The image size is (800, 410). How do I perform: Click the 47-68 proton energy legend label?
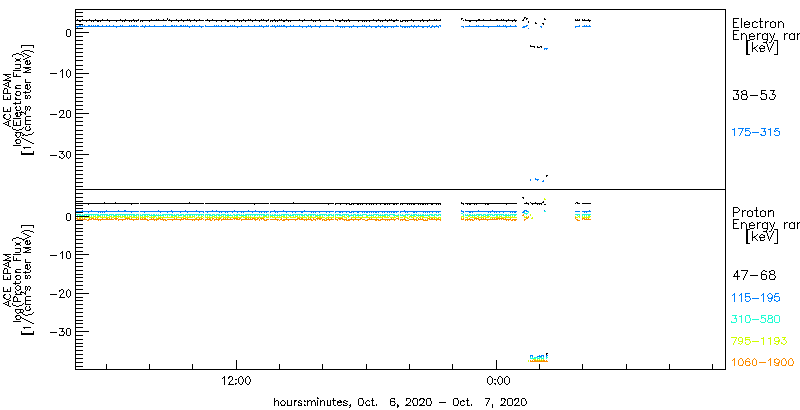(754, 275)
